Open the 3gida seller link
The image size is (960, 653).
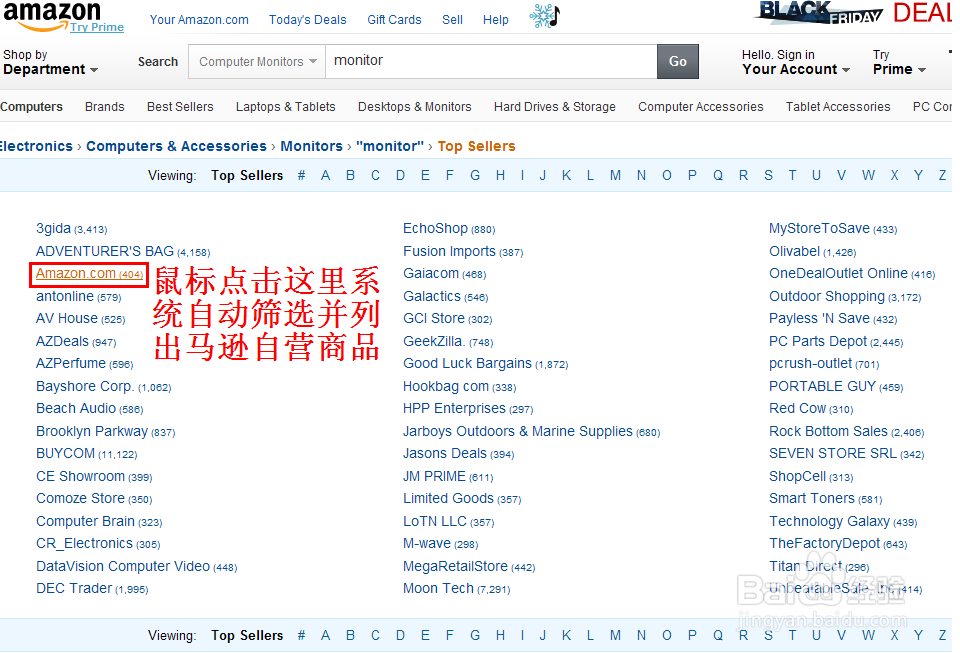click(72, 228)
